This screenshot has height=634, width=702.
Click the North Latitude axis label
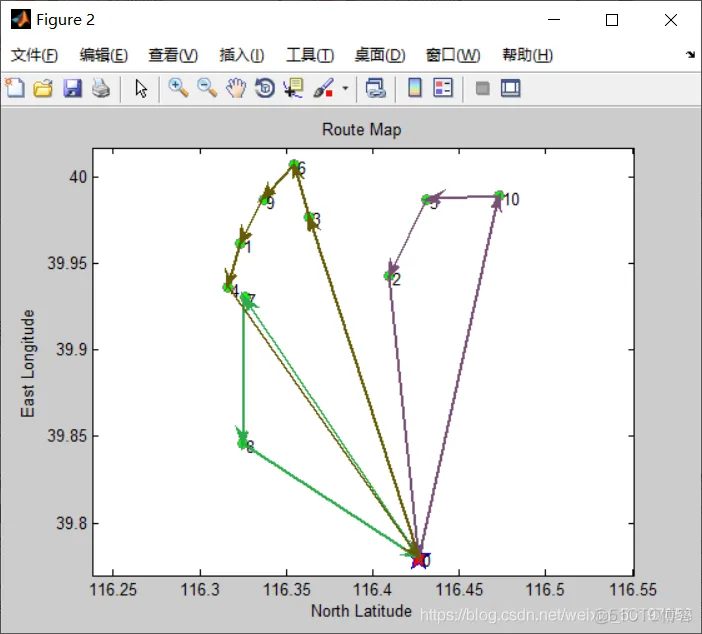pyautogui.click(x=361, y=611)
